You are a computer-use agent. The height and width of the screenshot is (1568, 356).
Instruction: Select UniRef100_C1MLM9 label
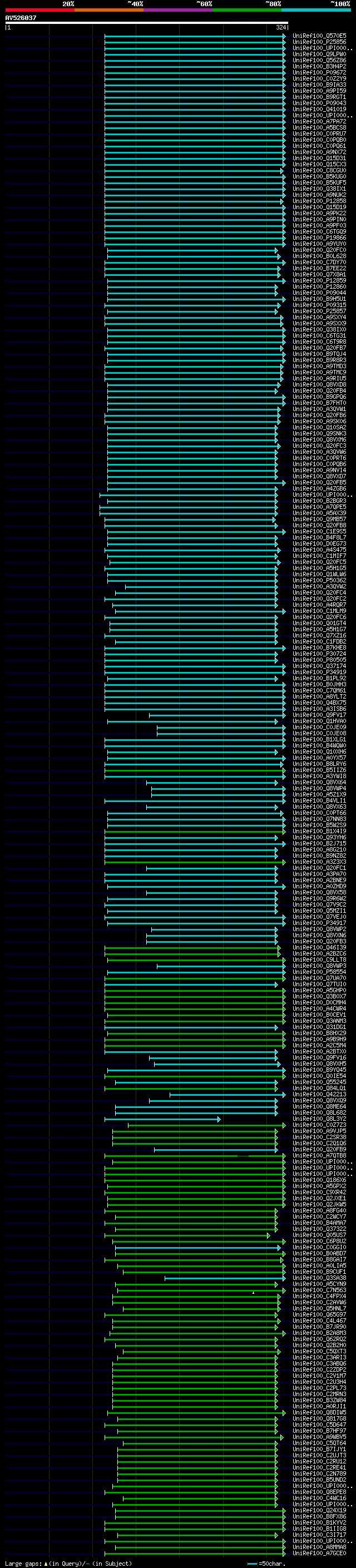[x=319, y=611]
